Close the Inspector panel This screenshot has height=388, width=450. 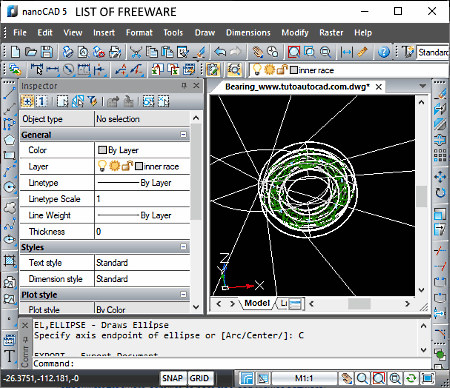pyautogui.click(x=196, y=86)
